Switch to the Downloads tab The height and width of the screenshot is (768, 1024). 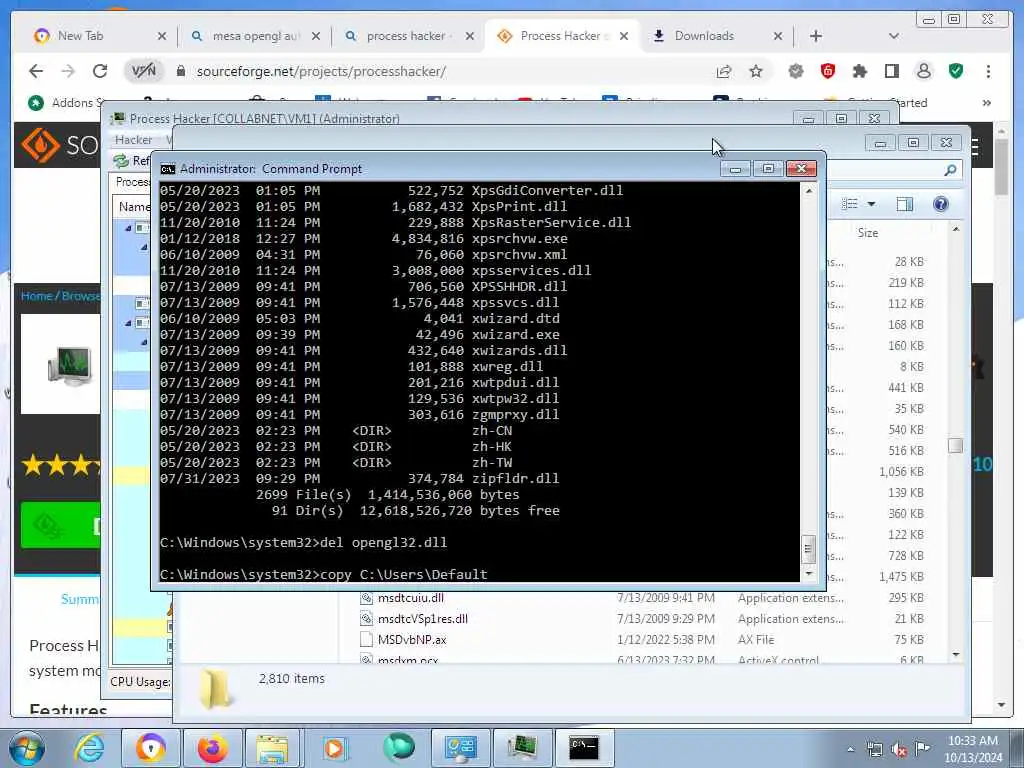click(716, 36)
